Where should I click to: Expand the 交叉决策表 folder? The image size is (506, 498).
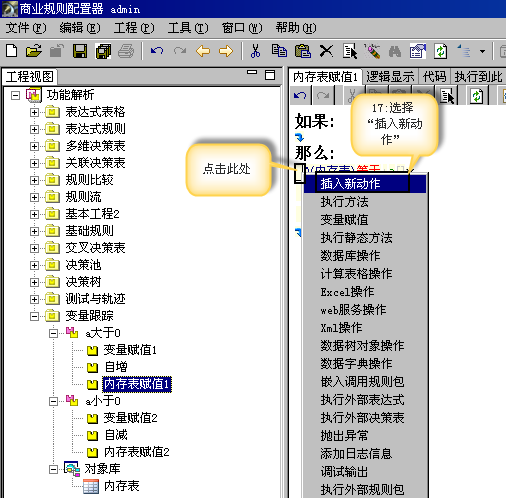(34, 248)
